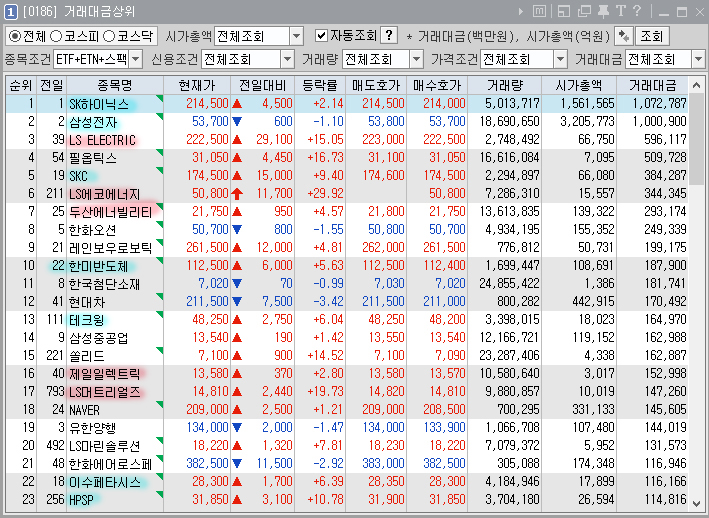
Task: Click the 조회 button
Action: 652,36
